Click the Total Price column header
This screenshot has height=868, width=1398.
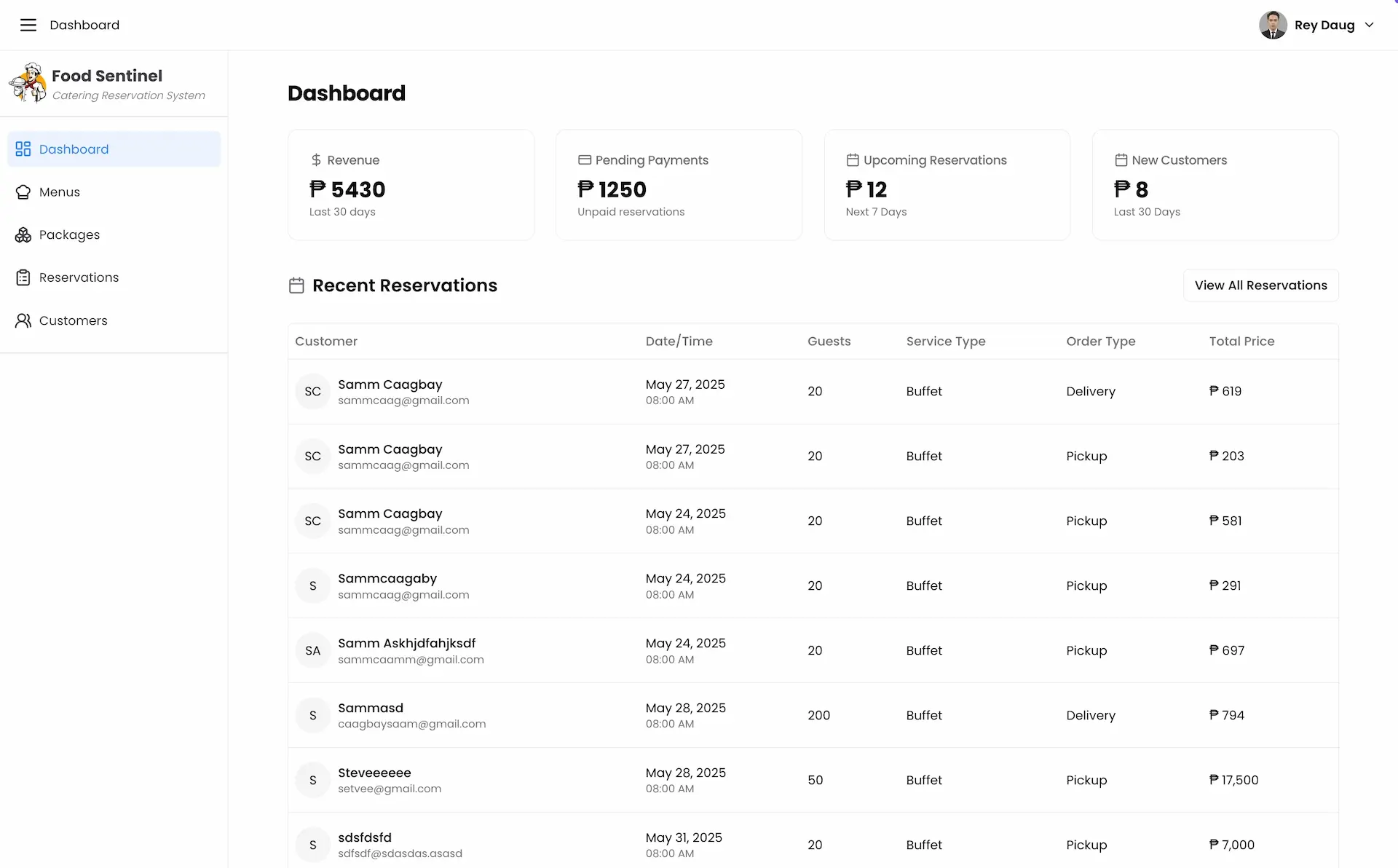click(1241, 342)
